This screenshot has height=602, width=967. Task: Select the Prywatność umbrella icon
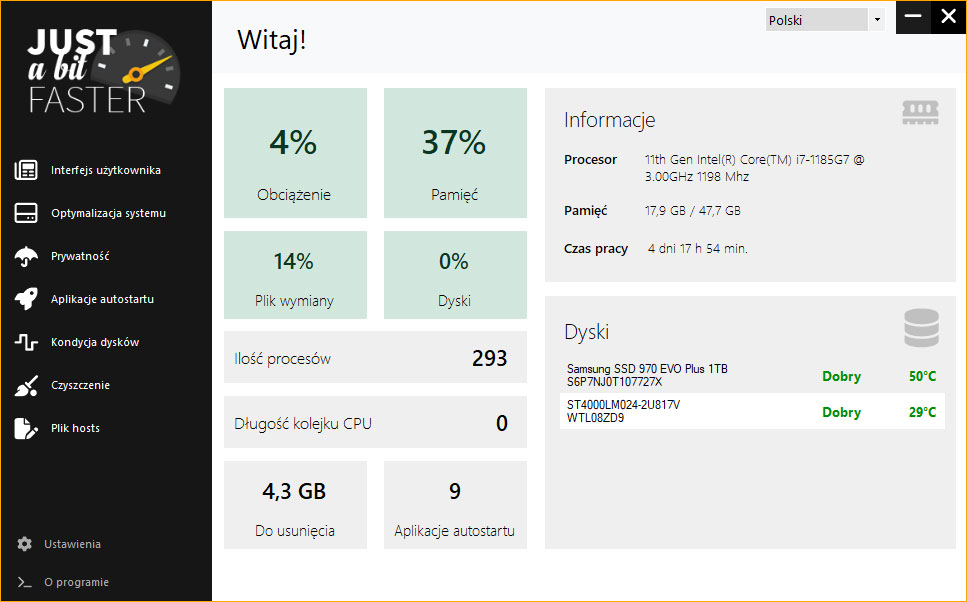pos(26,256)
